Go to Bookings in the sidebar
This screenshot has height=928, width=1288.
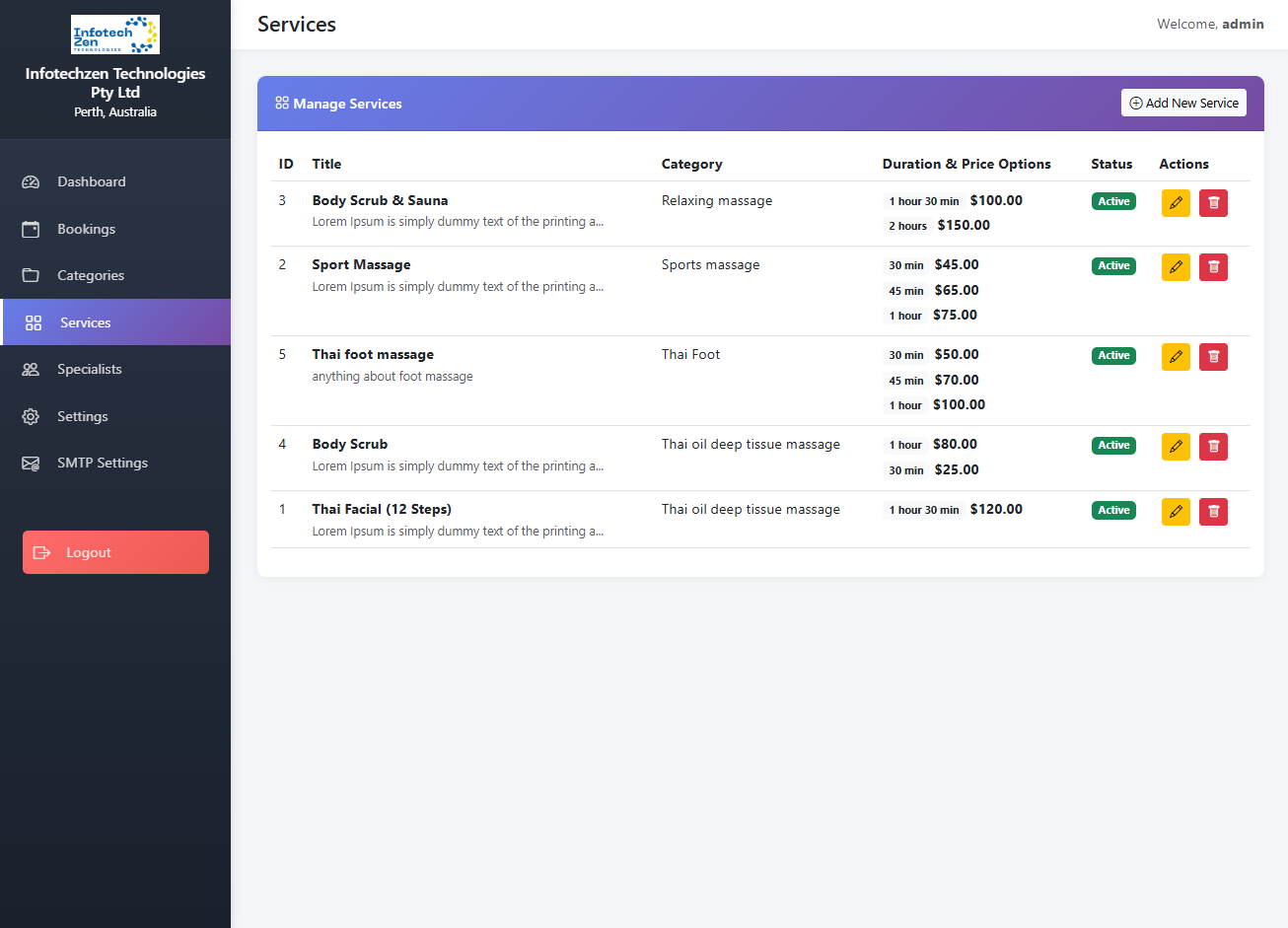click(86, 229)
